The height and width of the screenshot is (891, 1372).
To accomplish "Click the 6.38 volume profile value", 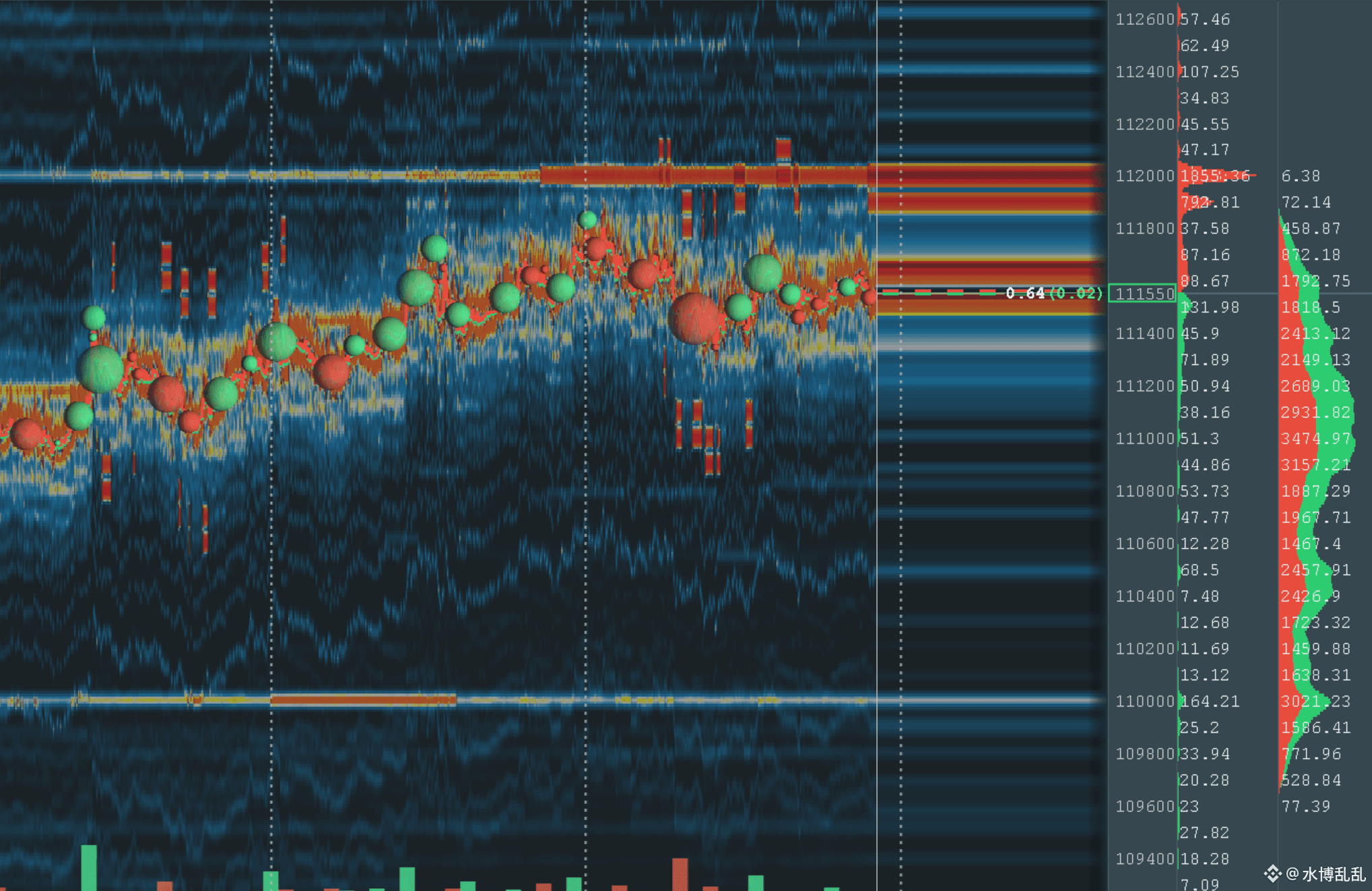I will [x=1301, y=176].
